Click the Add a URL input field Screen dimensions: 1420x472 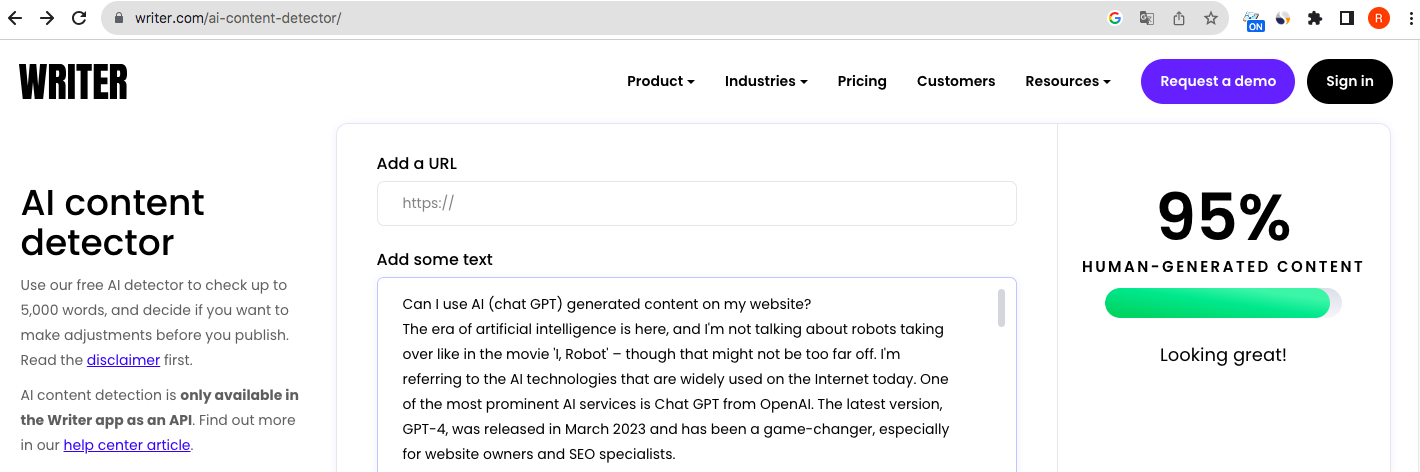(x=696, y=203)
